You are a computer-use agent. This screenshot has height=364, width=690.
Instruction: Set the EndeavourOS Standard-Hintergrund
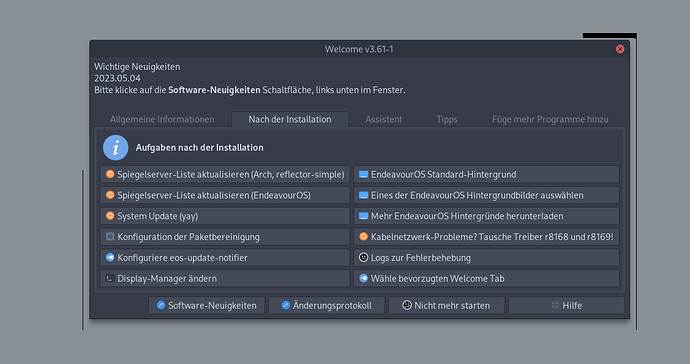(486, 174)
